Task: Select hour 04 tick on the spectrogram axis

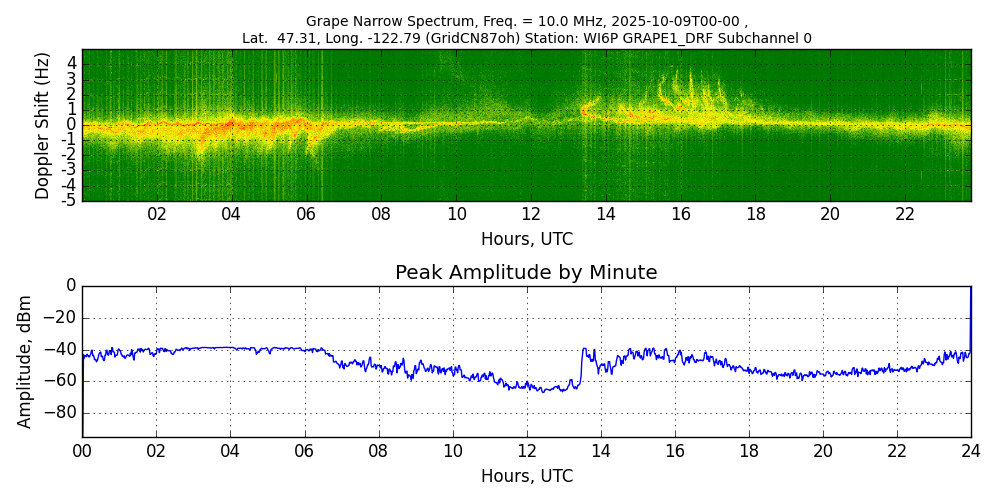Action: 231,214
